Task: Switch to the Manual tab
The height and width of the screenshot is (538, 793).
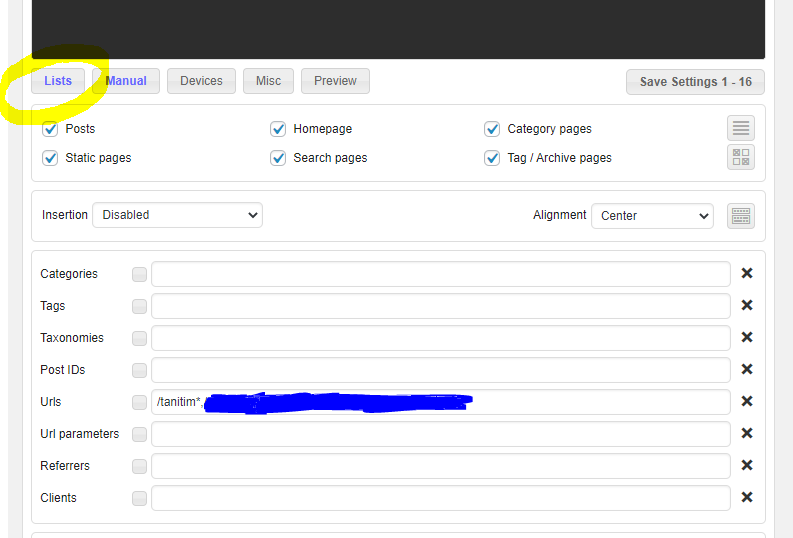Action: click(126, 81)
